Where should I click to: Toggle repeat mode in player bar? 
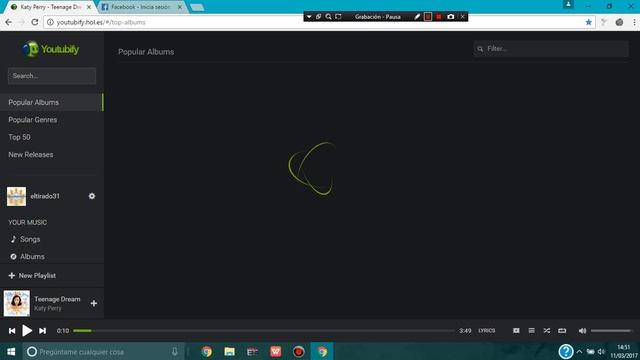tap(562, 331)
